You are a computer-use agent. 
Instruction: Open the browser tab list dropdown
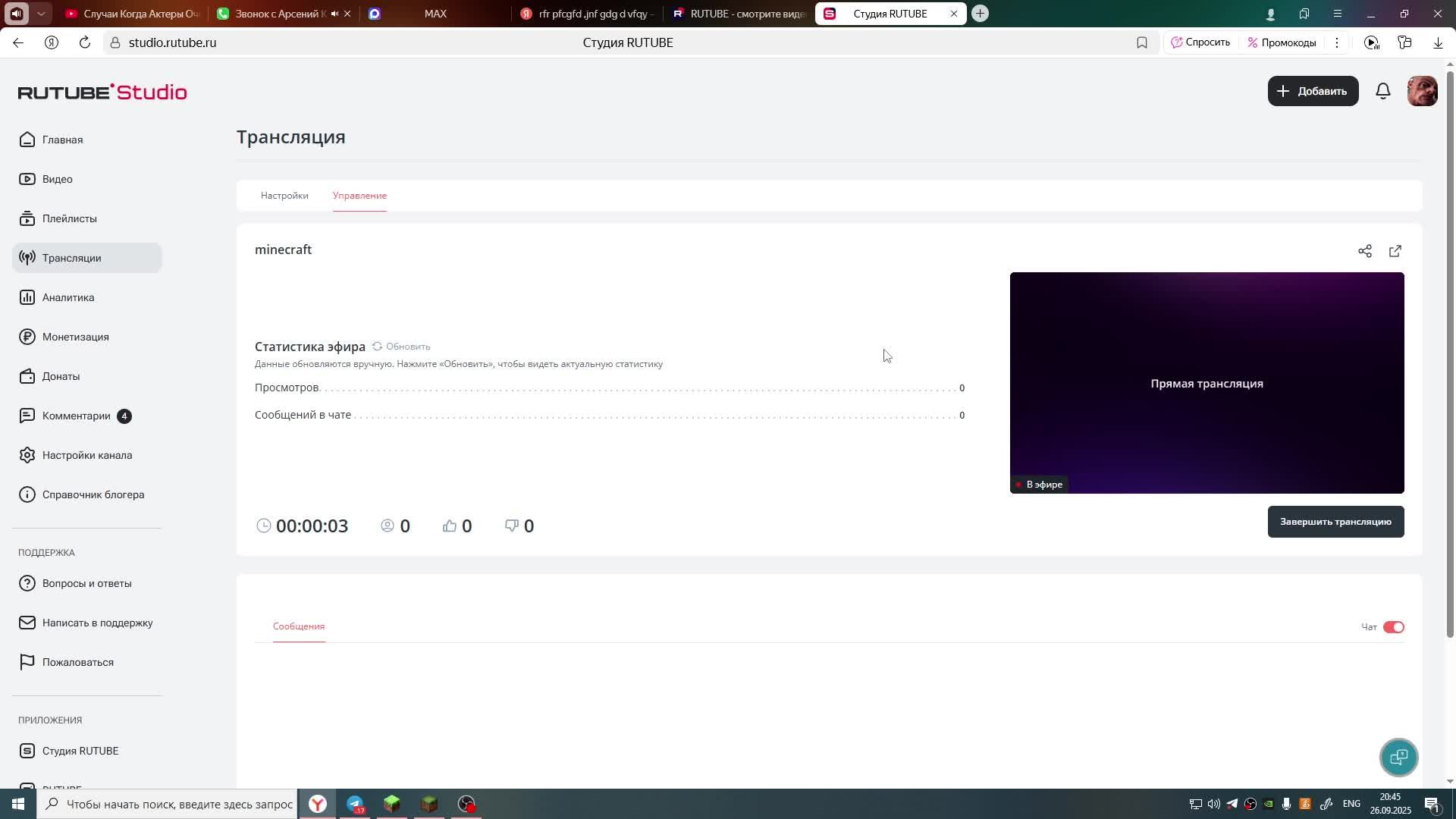41,14
